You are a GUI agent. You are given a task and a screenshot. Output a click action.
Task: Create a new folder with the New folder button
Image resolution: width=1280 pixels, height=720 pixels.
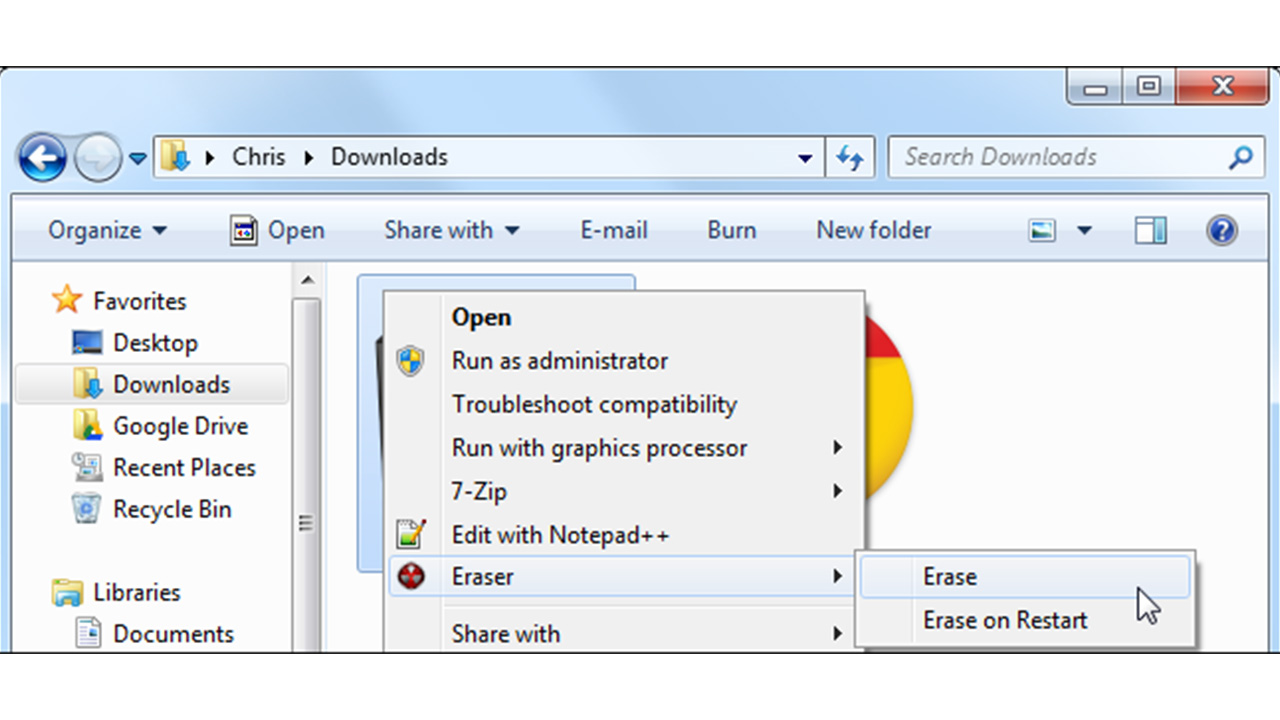click(x=873, y=230)
